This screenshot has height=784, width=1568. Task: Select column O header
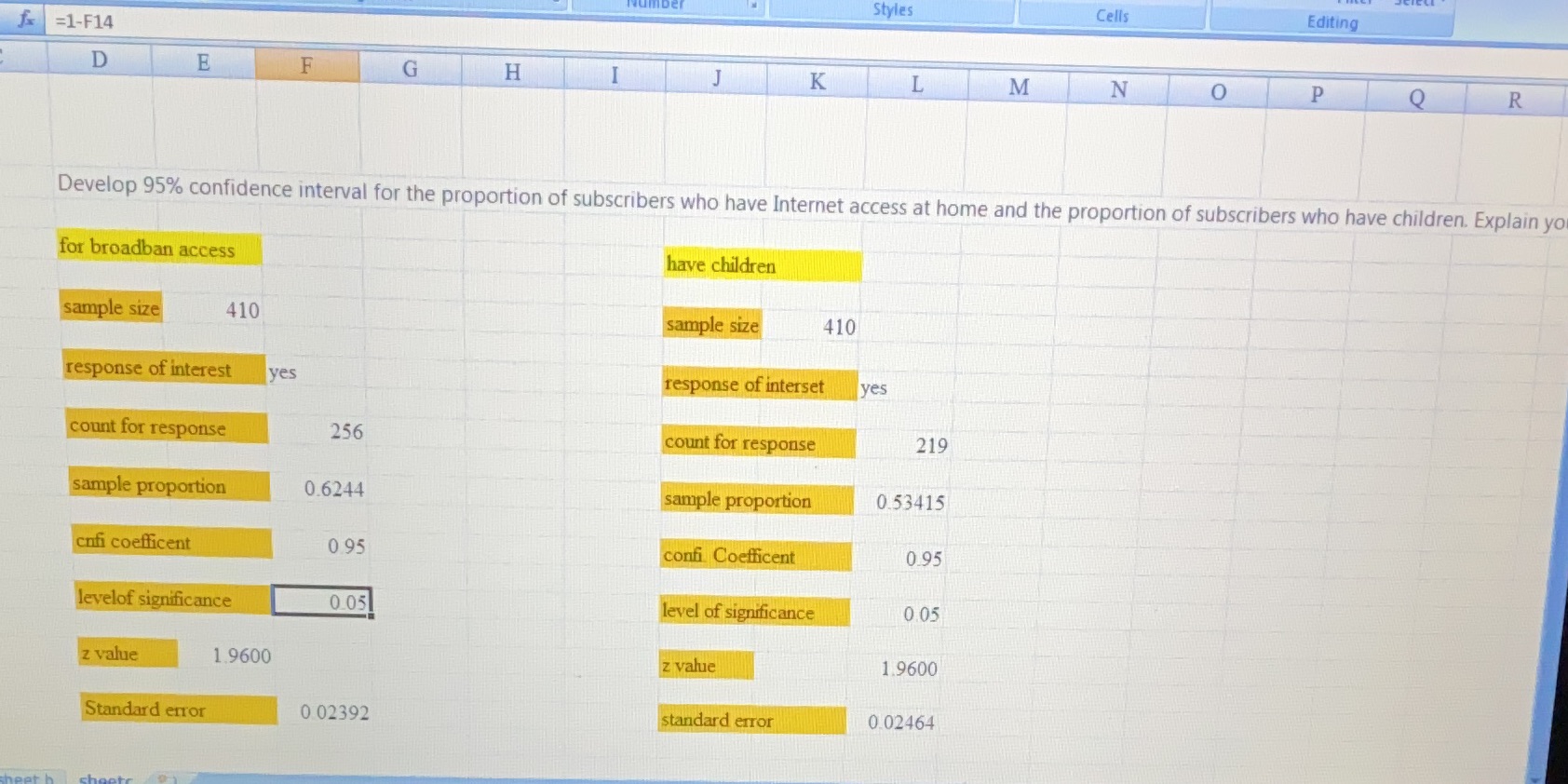coord(1218,92)
